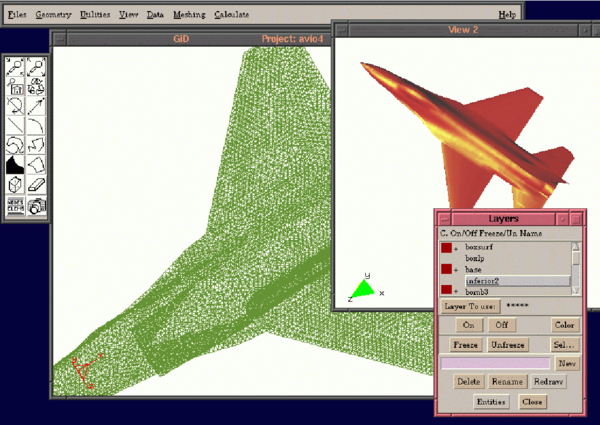
Task: Toggle the on/off plus marker for bomb3
Action: coord(457,290)
